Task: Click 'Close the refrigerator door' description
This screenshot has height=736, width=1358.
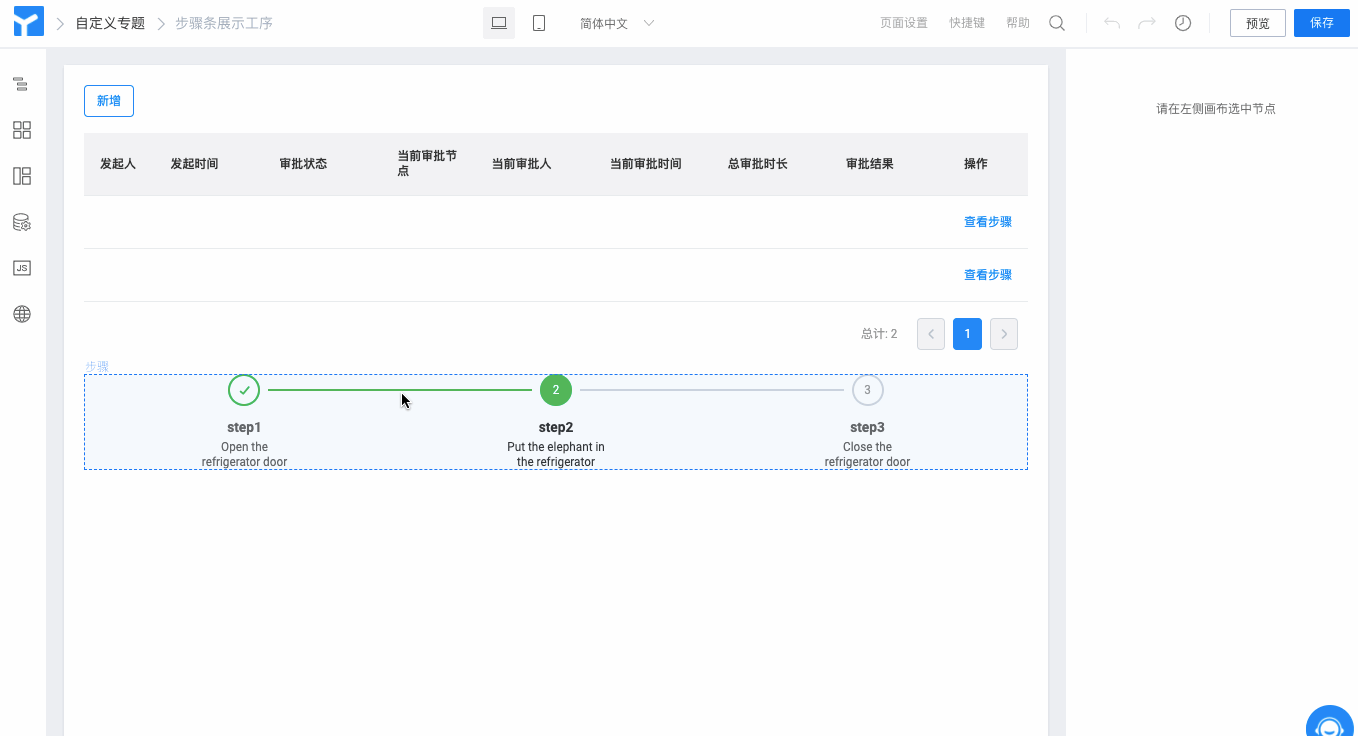Action: click(867, 454)
